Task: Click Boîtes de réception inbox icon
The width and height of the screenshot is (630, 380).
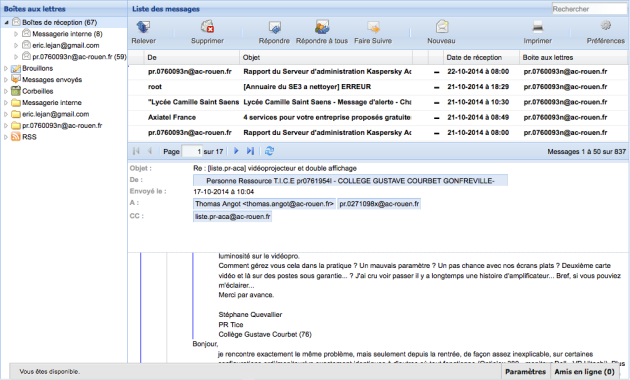Action: pos(16,22)
